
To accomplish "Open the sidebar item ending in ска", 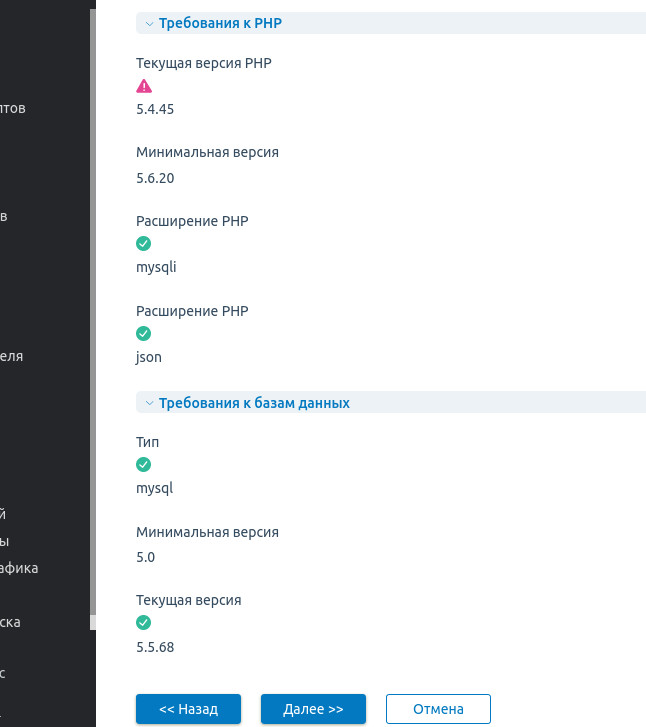I will [x=10, y=622].
